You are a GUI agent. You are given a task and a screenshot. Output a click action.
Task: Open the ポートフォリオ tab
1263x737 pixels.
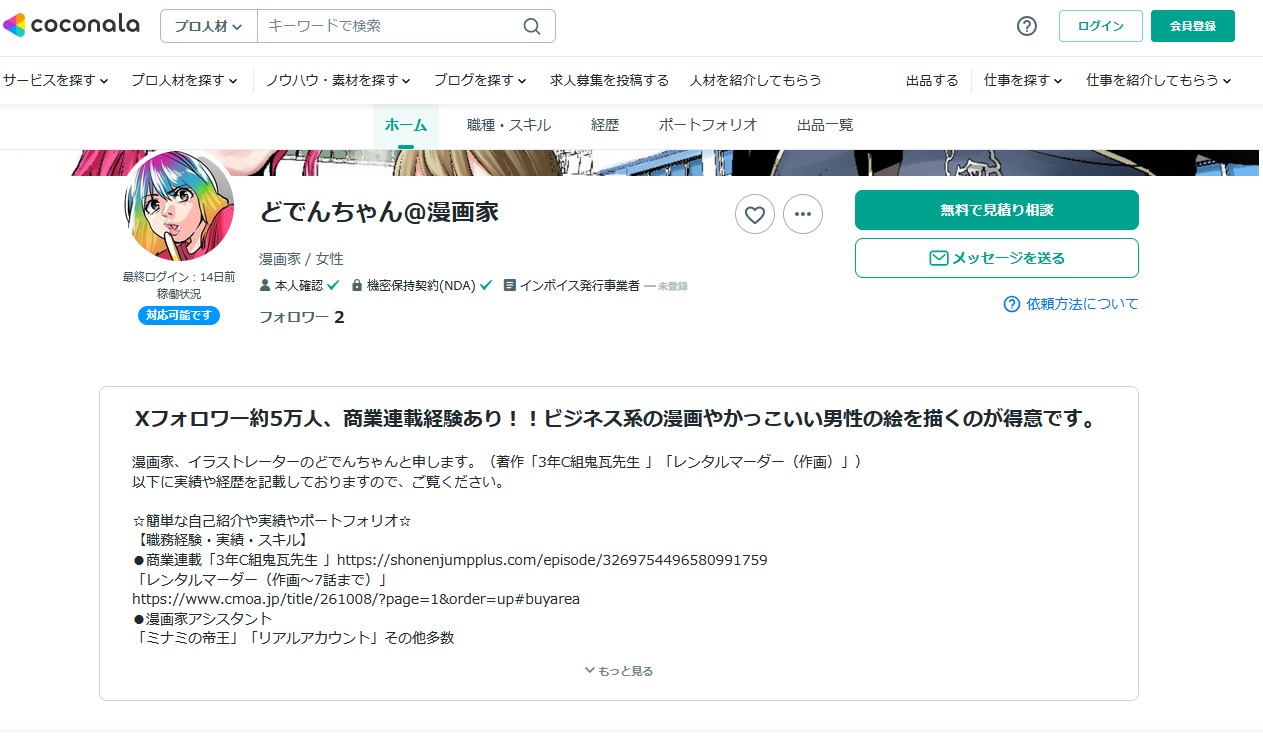click(708, 125)
